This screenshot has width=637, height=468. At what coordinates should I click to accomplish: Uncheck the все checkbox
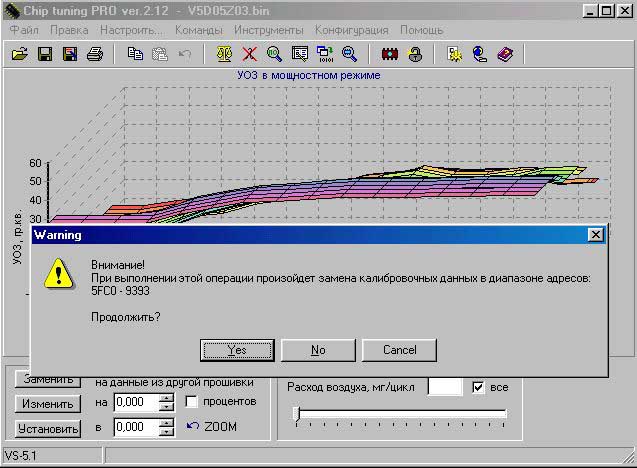click(479, 387)
